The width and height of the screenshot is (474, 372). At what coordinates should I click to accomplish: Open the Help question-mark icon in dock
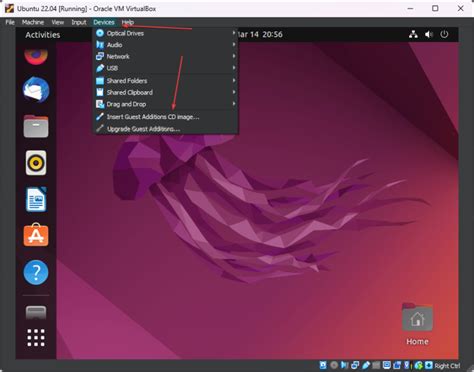click(36, 272)
